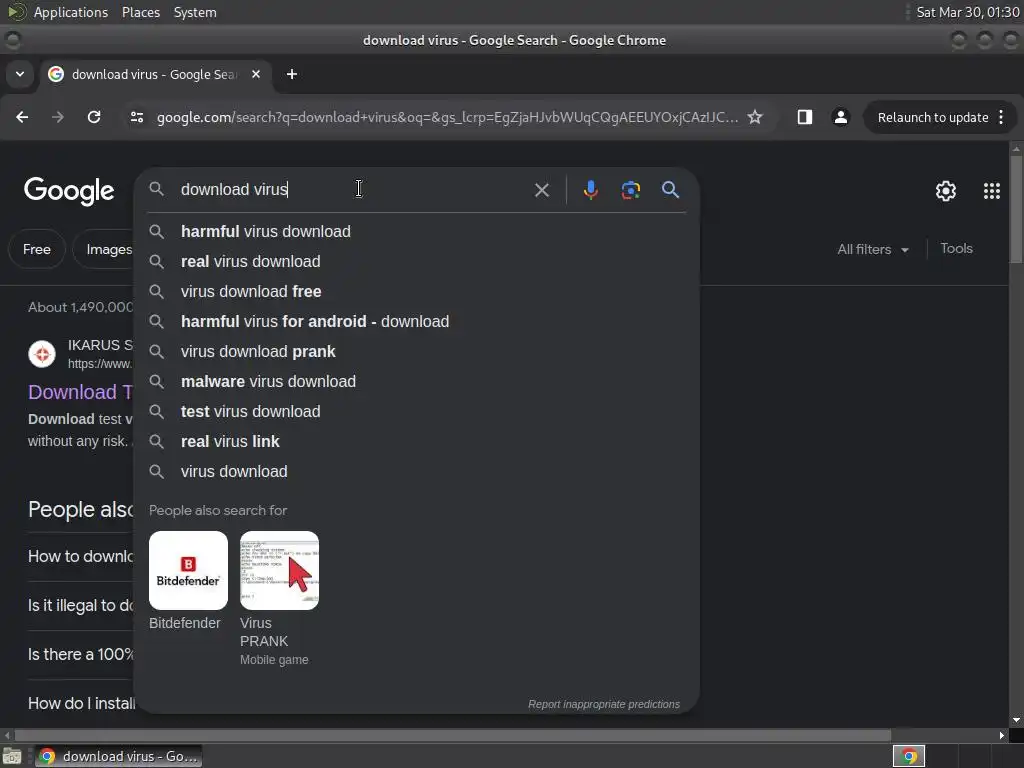The image size is (1024, 768).
Task: Expand the All filters dropdown
Action: [872, 249]
